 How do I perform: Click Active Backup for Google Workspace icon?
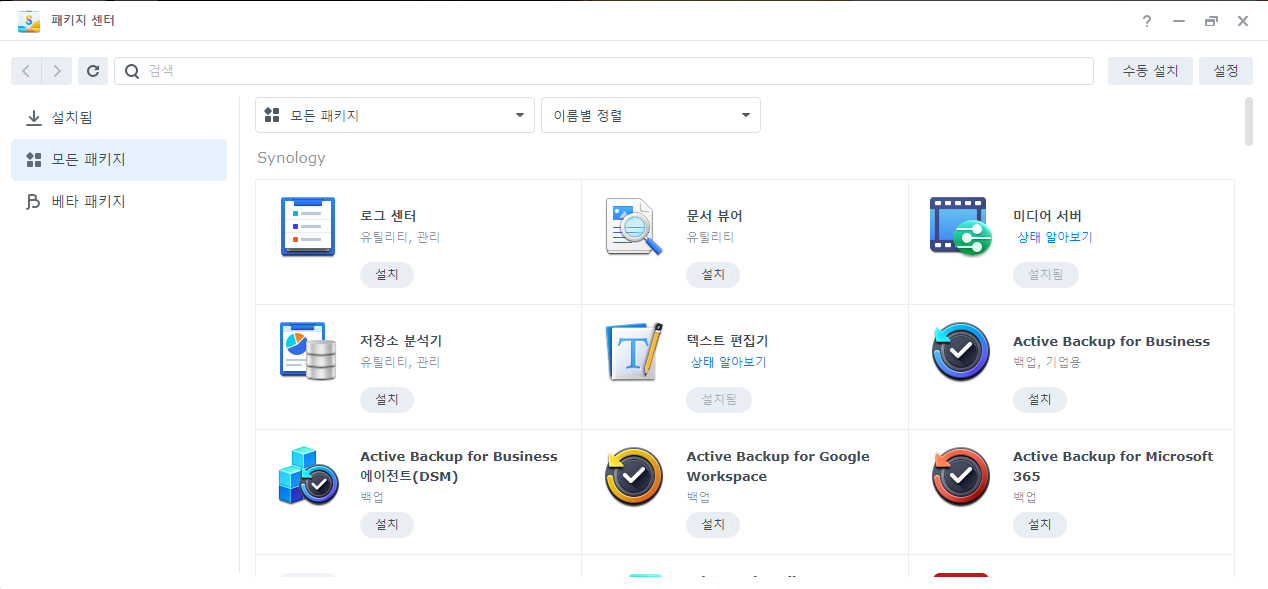[x=635, y=477]
